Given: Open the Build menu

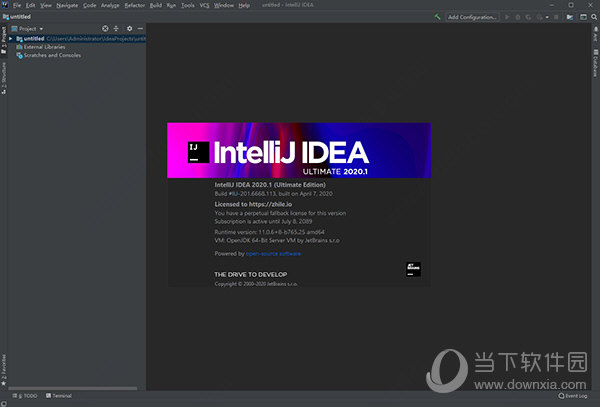Looking at the screenshot, I should pyautogui.click(x=156, y=5).
